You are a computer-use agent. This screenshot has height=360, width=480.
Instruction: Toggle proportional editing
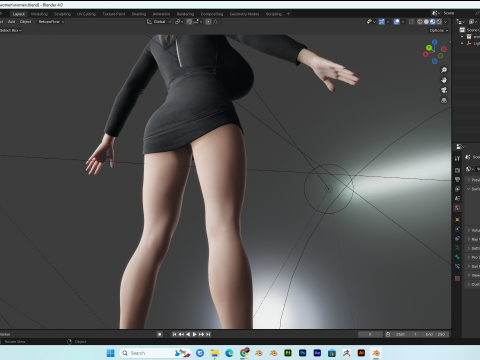coord(208,22)
